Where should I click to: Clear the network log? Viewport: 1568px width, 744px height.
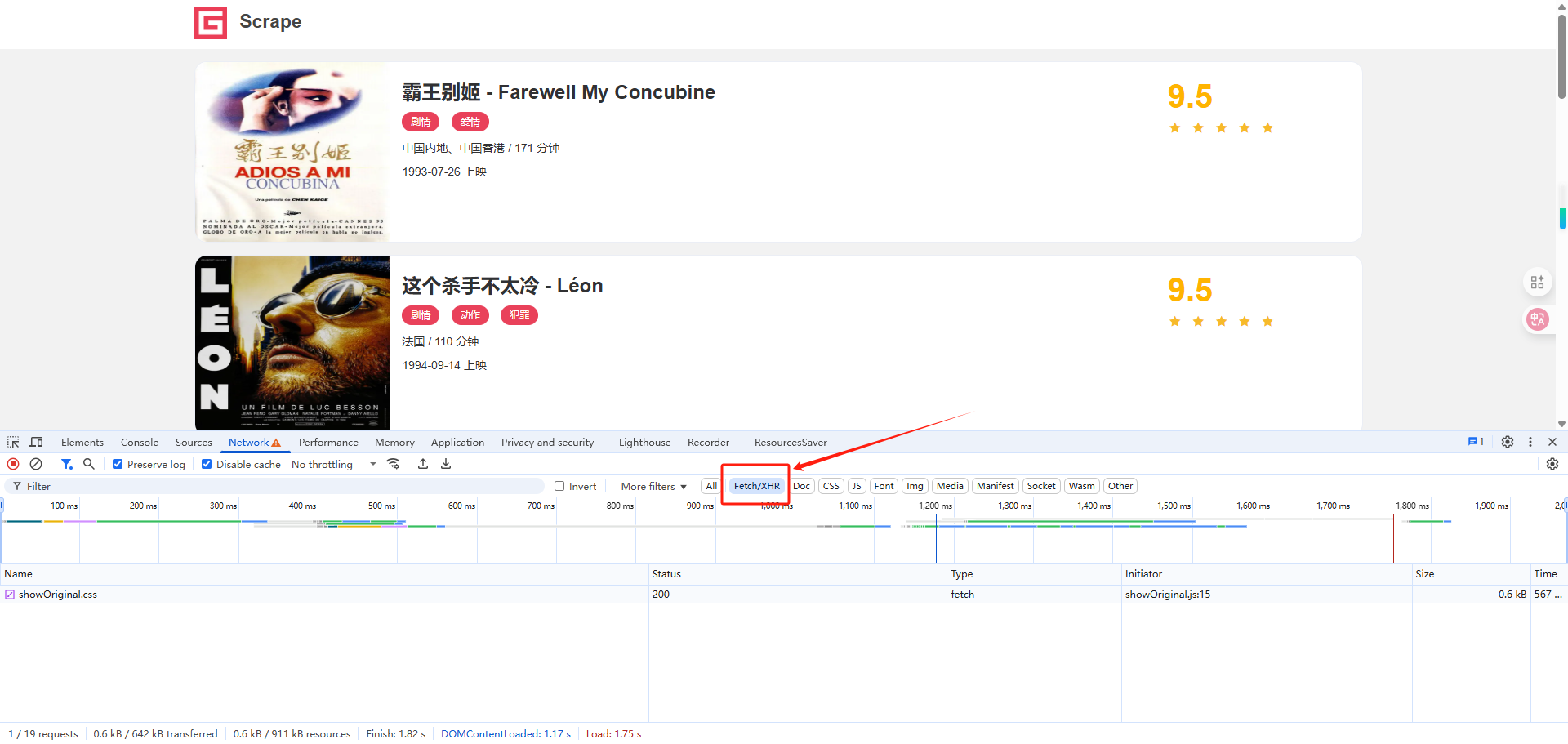click(x=36, y=464)
